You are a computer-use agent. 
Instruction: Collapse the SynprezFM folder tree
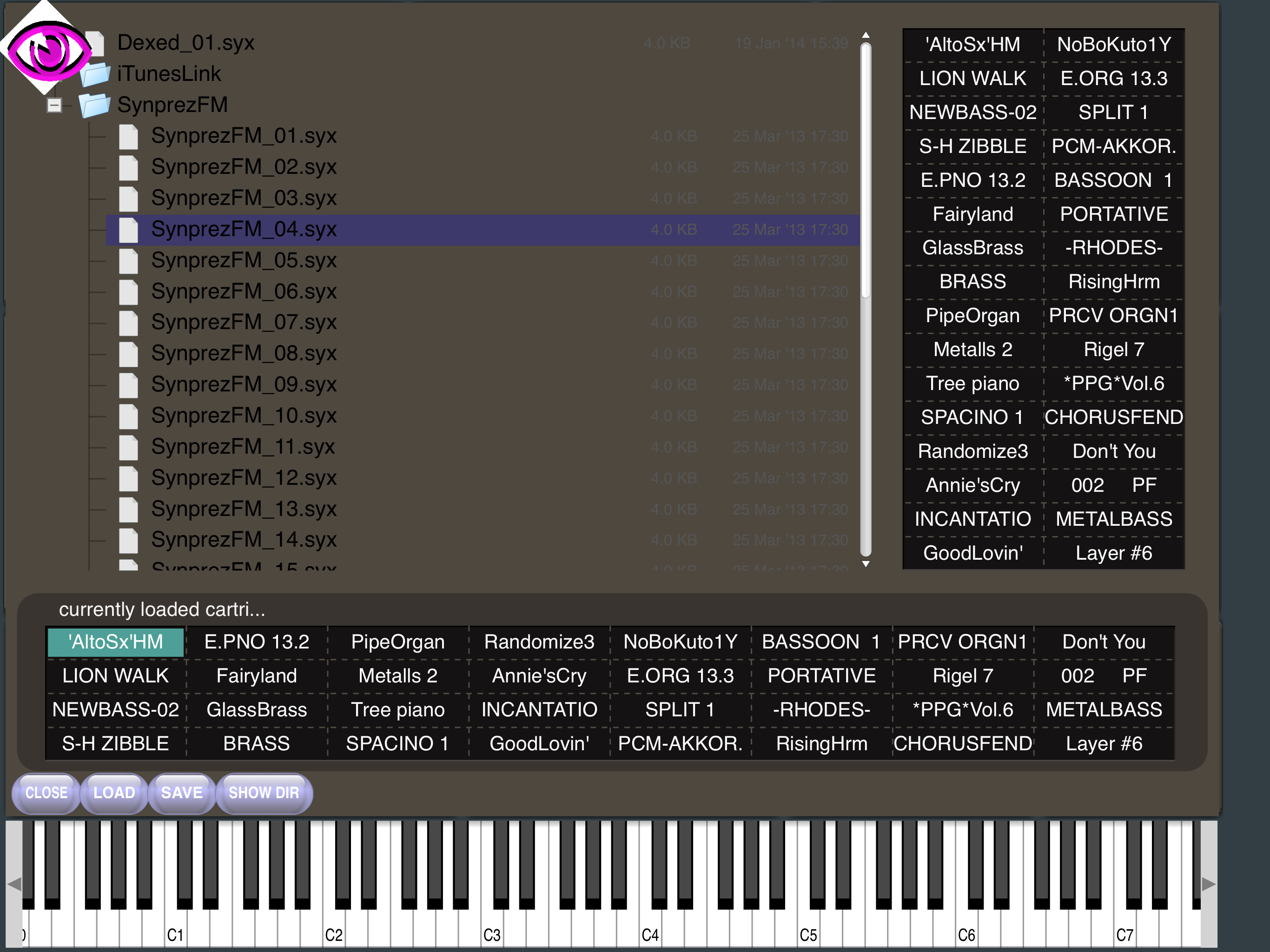(x=54, y=105)
